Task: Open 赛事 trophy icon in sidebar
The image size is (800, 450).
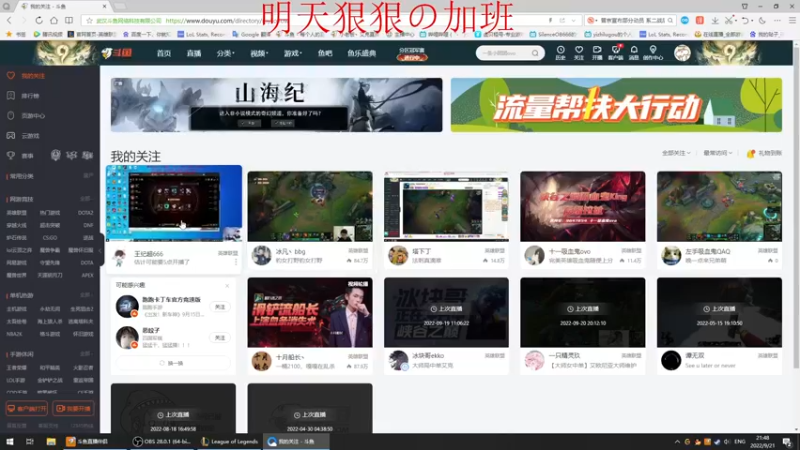Action: point(11,156)
